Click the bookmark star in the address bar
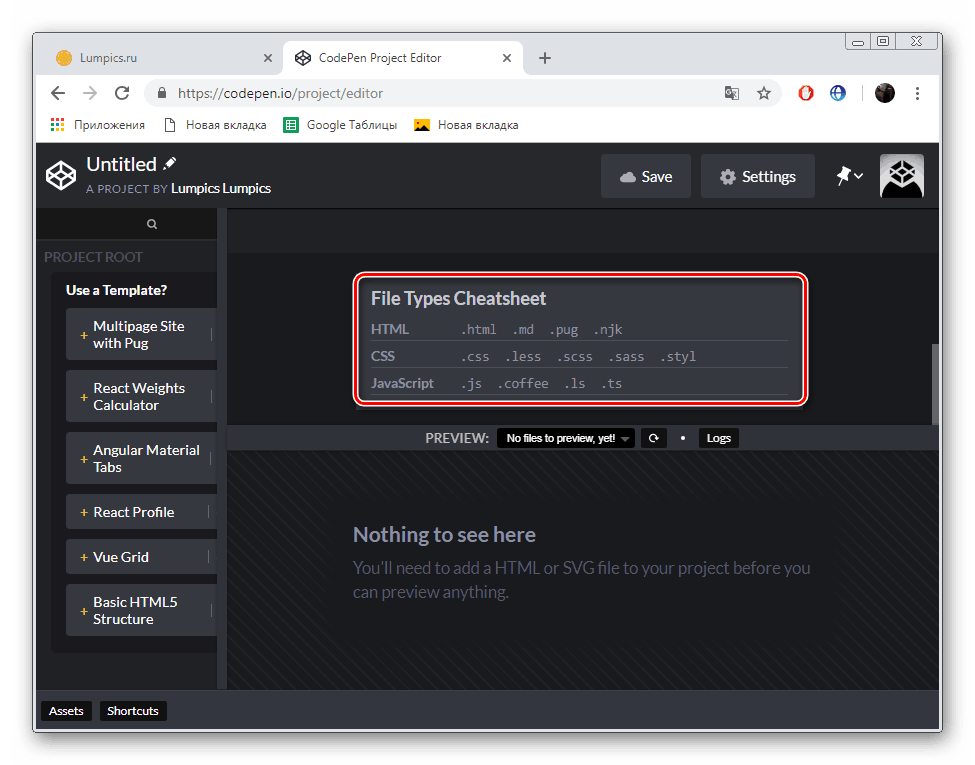Image resolution: width=975 pixels, height=765 pixels. (x=764, y=92)
